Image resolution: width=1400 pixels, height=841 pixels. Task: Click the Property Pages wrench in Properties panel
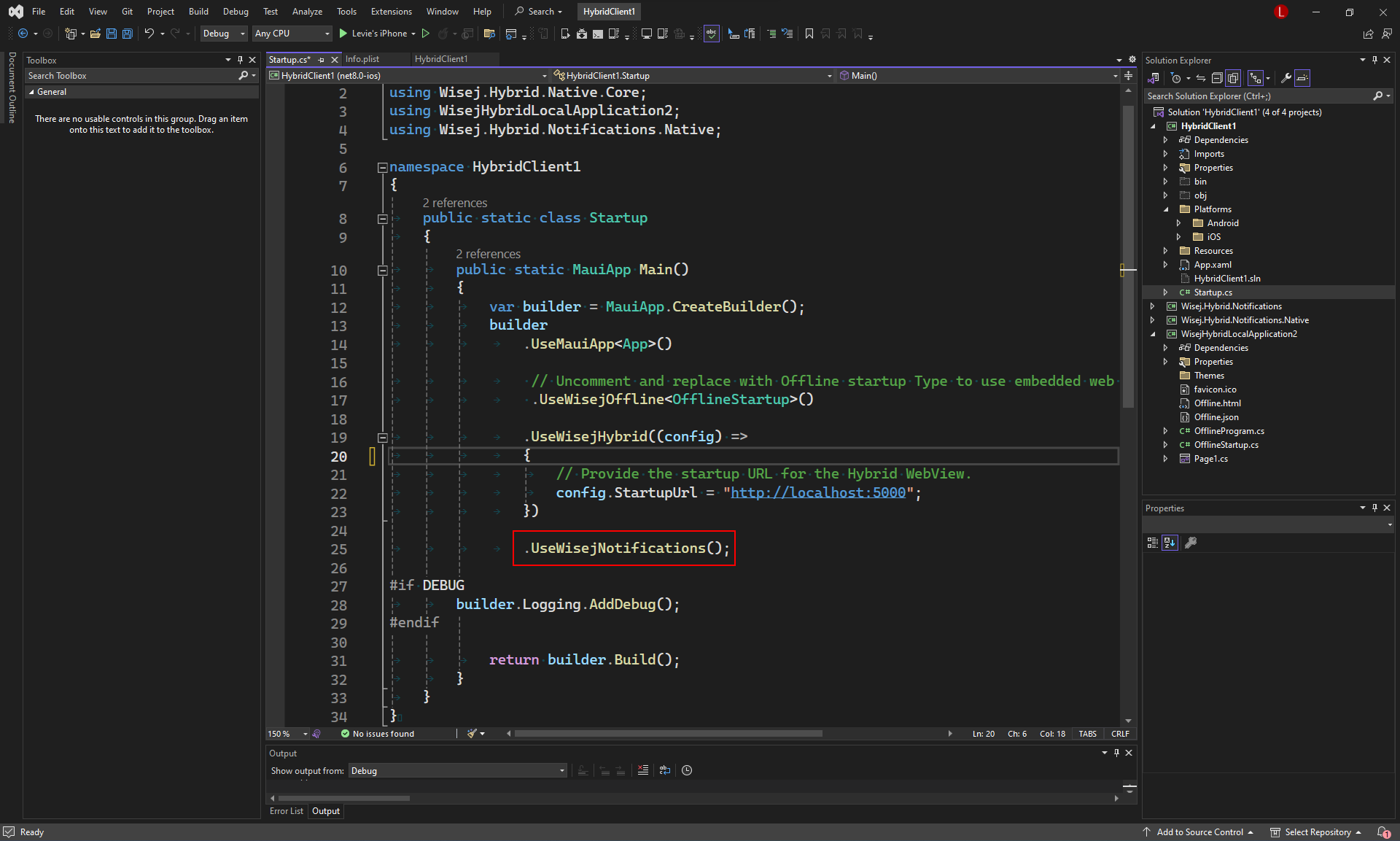tap(1191, 543)
